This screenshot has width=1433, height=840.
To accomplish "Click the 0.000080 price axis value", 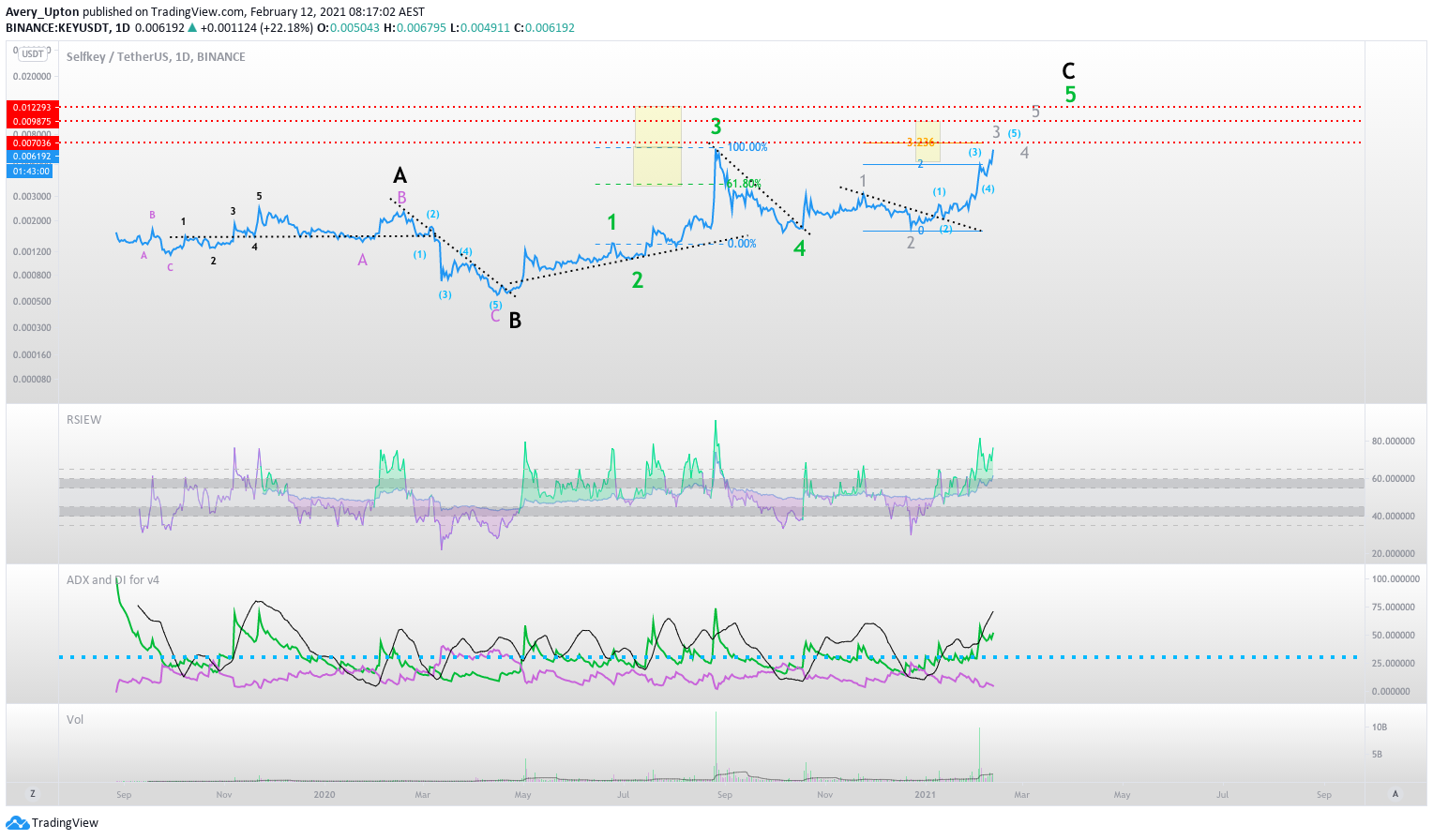I will coord(32,380).
